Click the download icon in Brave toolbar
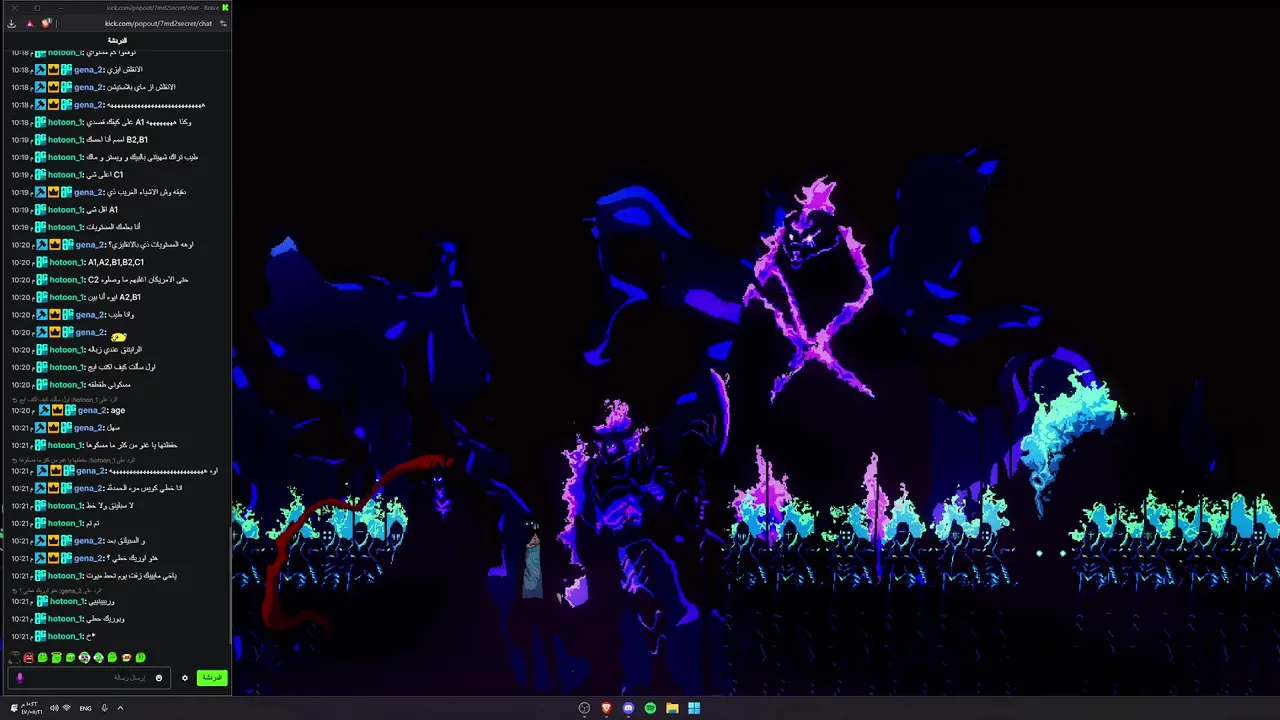1280x720 pixels. [11, 23]
